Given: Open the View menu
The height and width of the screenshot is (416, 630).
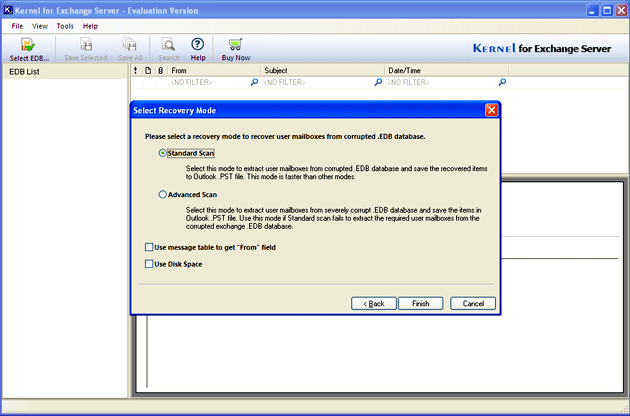Looking at the screenshot, I should click(x=40, y=26).
